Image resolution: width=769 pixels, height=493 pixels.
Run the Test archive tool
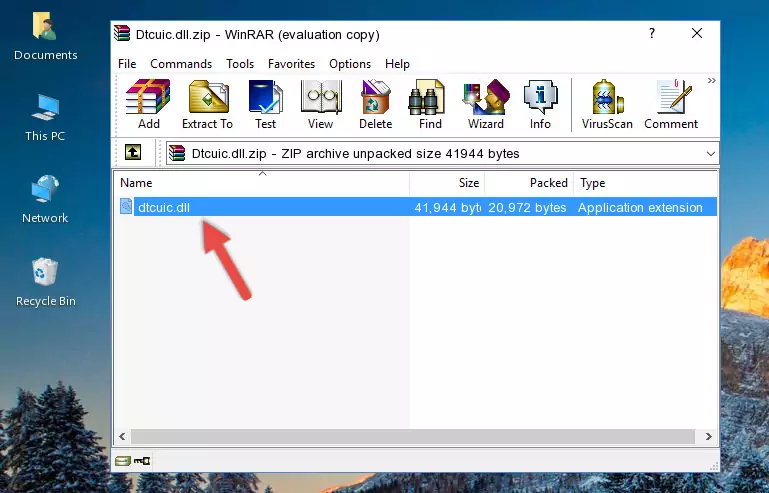pos(265,104)
